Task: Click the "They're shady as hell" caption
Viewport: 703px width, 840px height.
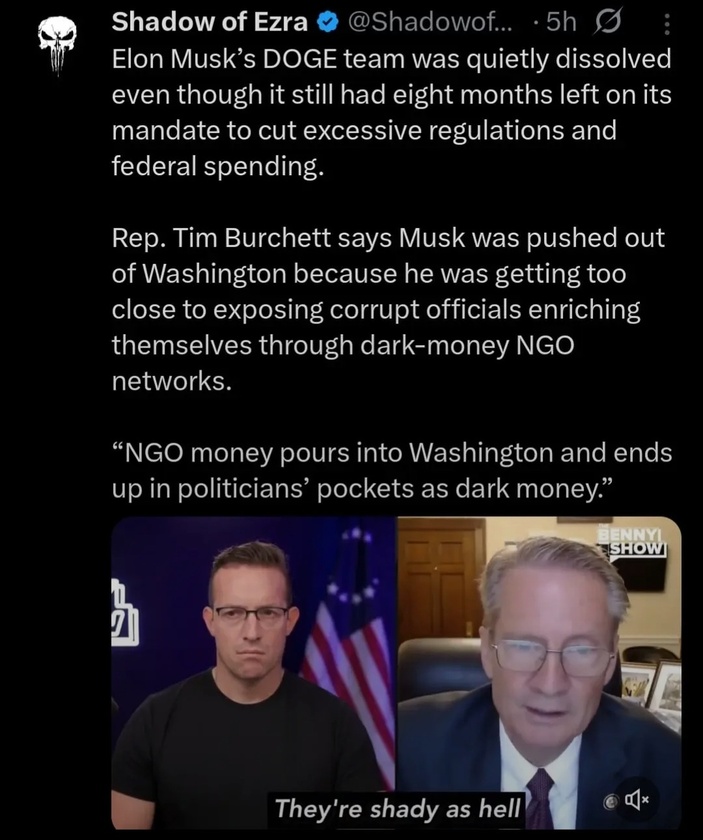Action: click(x=398, y=808)
